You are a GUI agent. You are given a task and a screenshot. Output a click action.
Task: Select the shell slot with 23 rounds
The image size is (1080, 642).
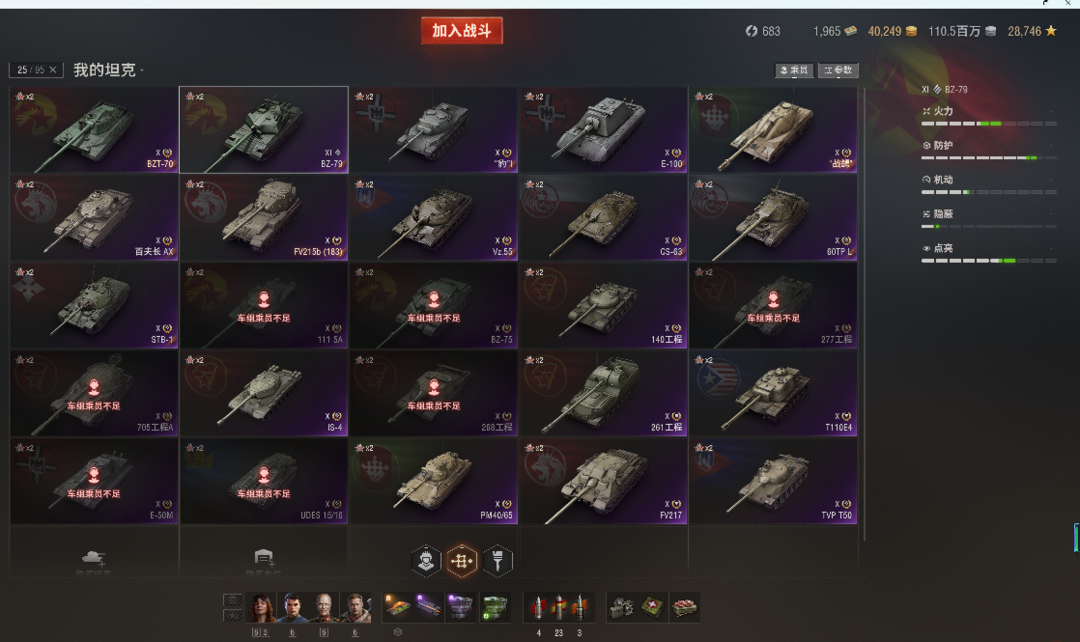pos(559,608)
